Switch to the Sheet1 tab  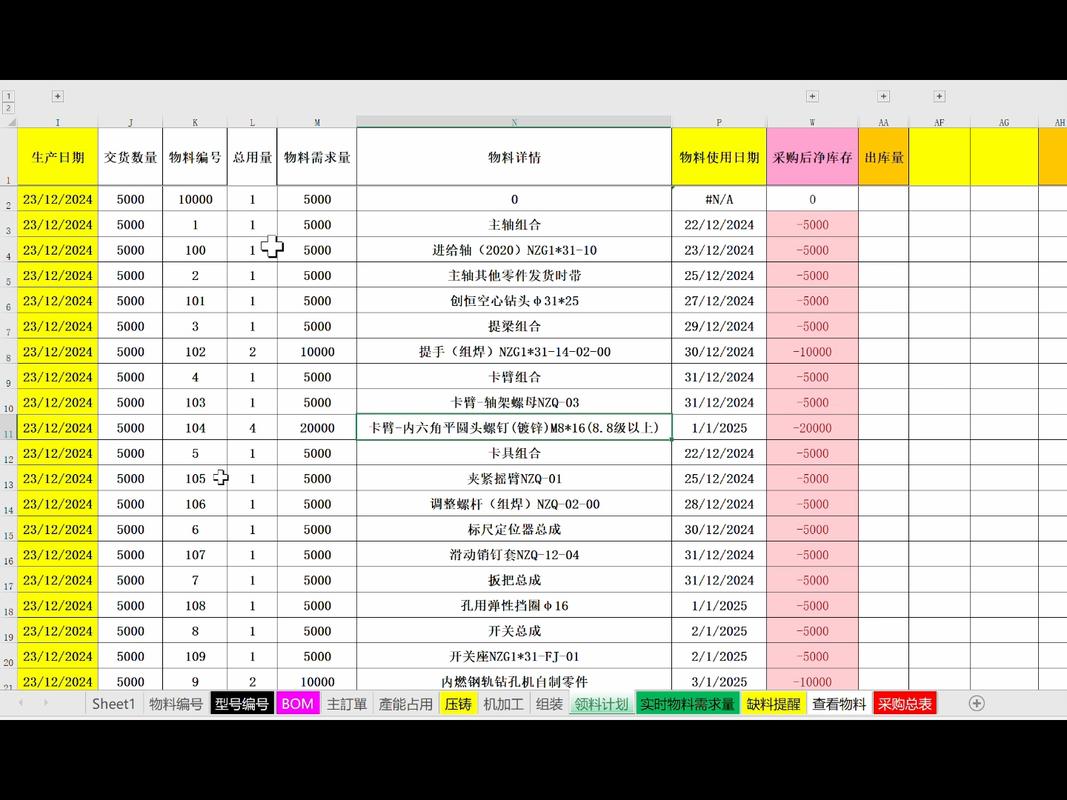(113, 704)
